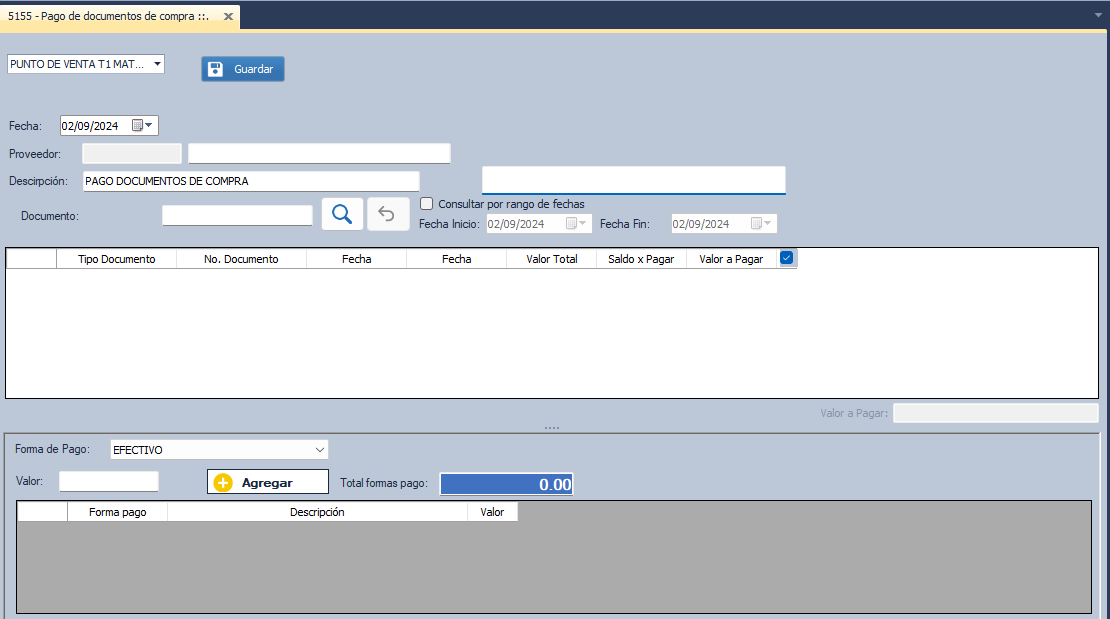Click the Forma pago column header
The height and width of the screenshot is (619, 1110).
tap(118, 512)
